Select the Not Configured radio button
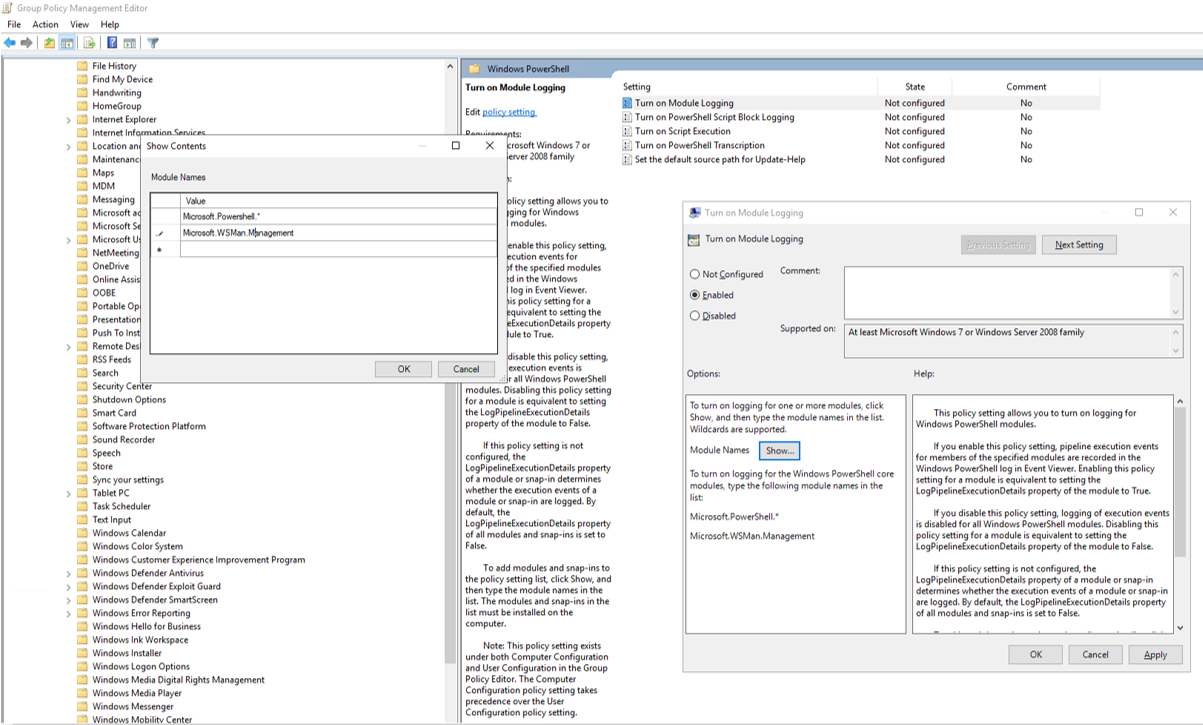This screenshot has height=725, width=1203. click(695, 274)
